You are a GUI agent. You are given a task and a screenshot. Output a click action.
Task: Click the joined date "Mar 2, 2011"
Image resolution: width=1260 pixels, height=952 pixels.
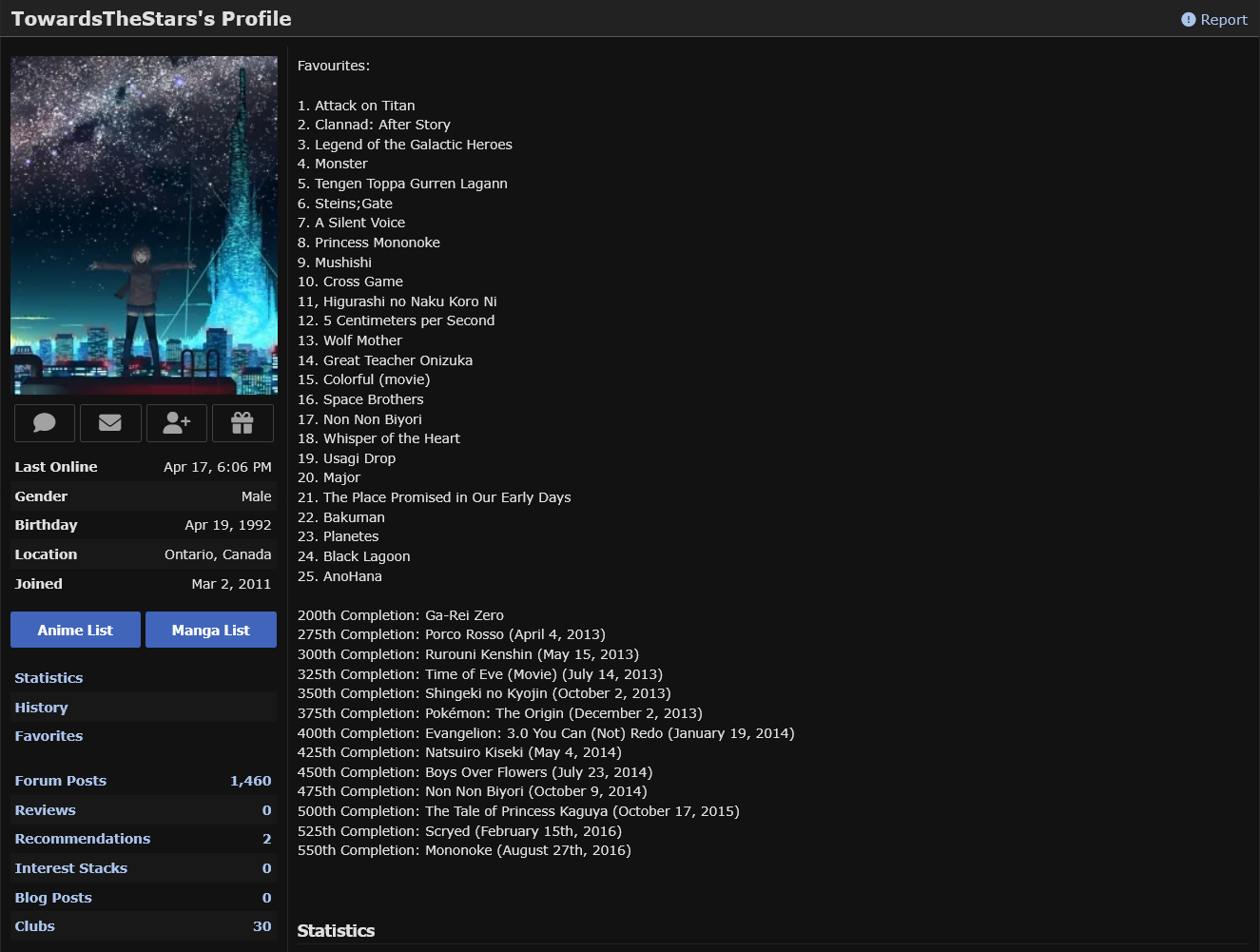click(x=231, y=584)
